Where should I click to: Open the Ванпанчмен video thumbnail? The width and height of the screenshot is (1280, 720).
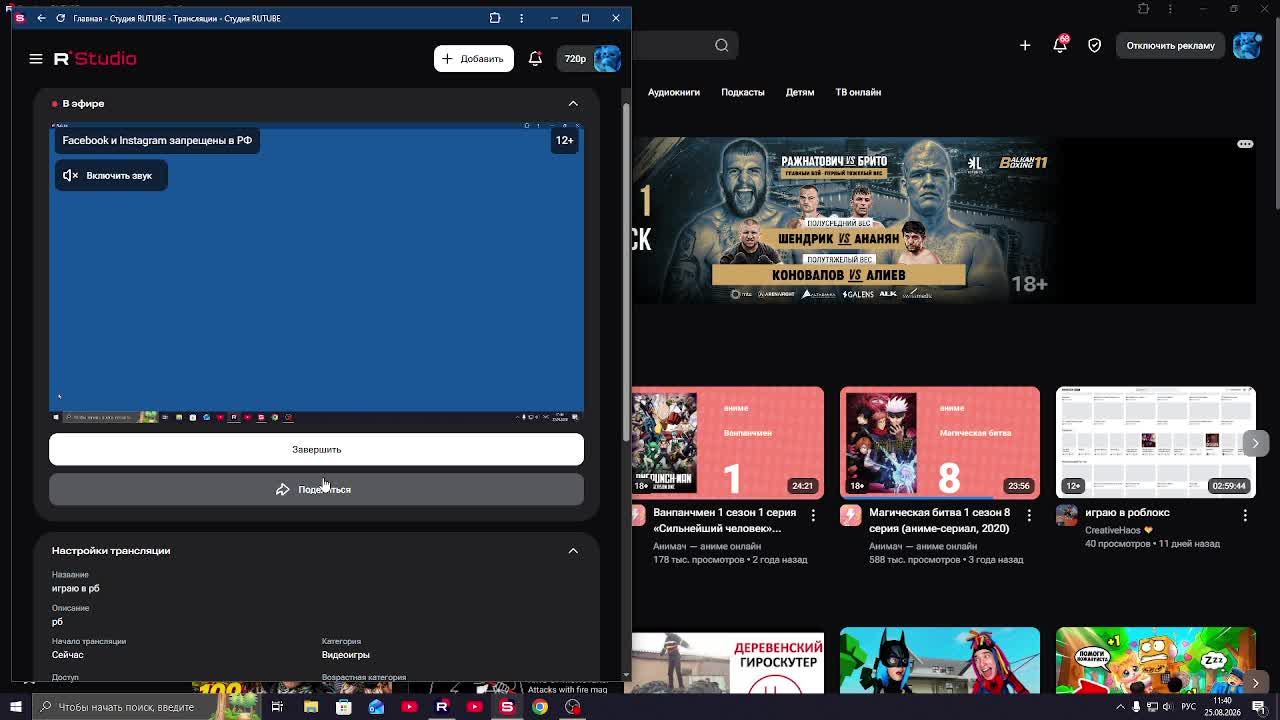tap(728, 442)
